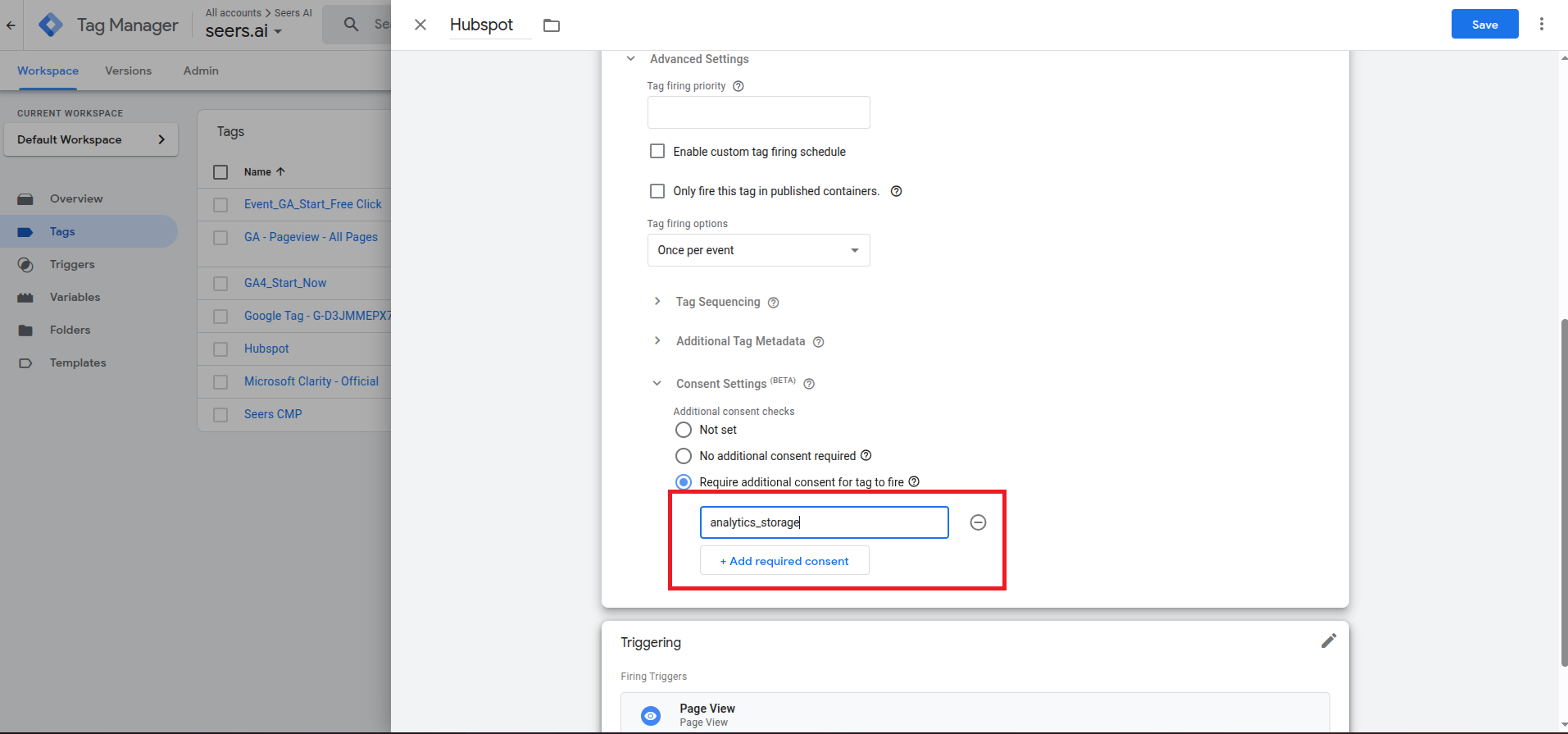The height and width of the screenshot is (734, 1568).
Task: Open the seers.ai container dropdown
Action: (243, 31)
